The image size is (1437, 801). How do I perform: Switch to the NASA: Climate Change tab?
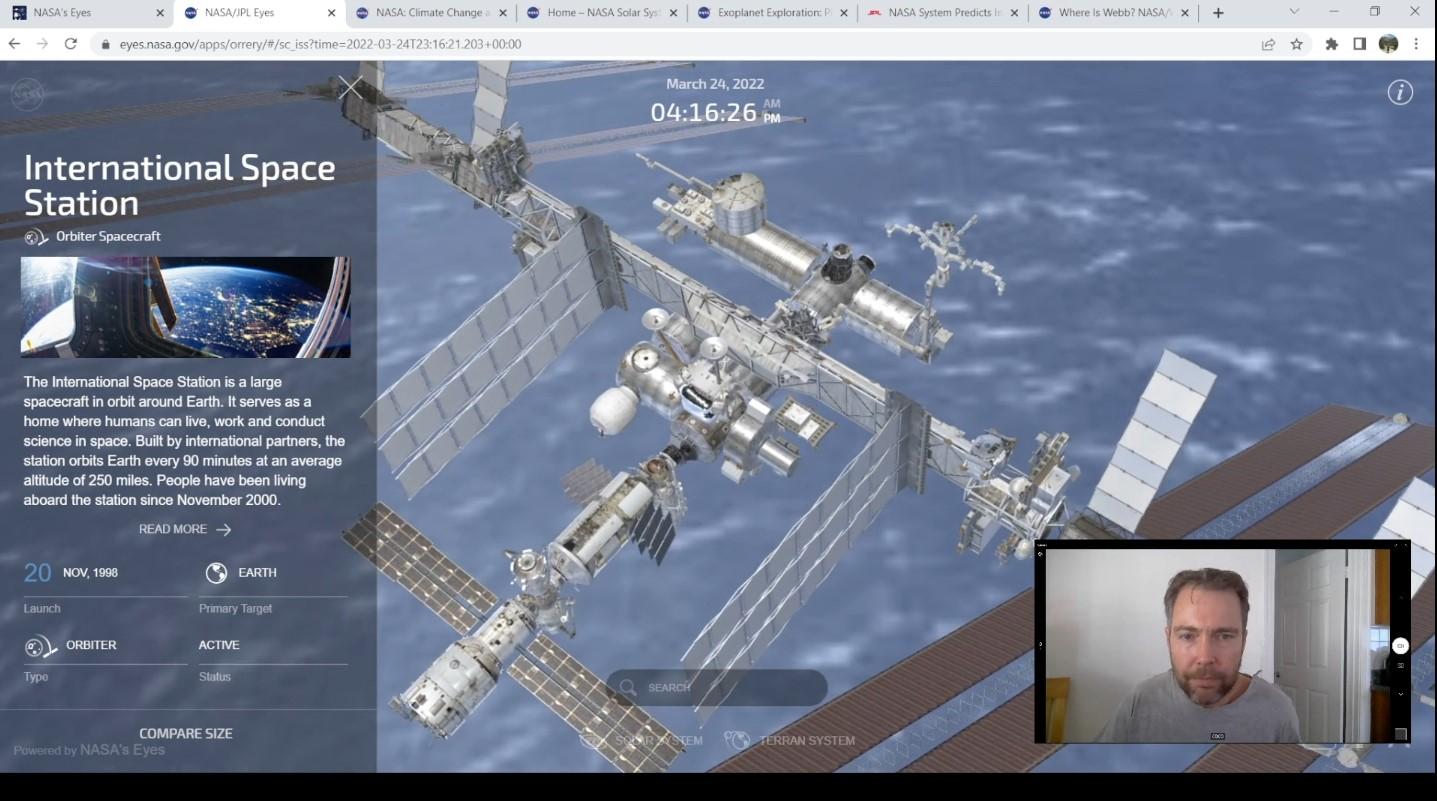pyautogui.click(x=430, y=13)
